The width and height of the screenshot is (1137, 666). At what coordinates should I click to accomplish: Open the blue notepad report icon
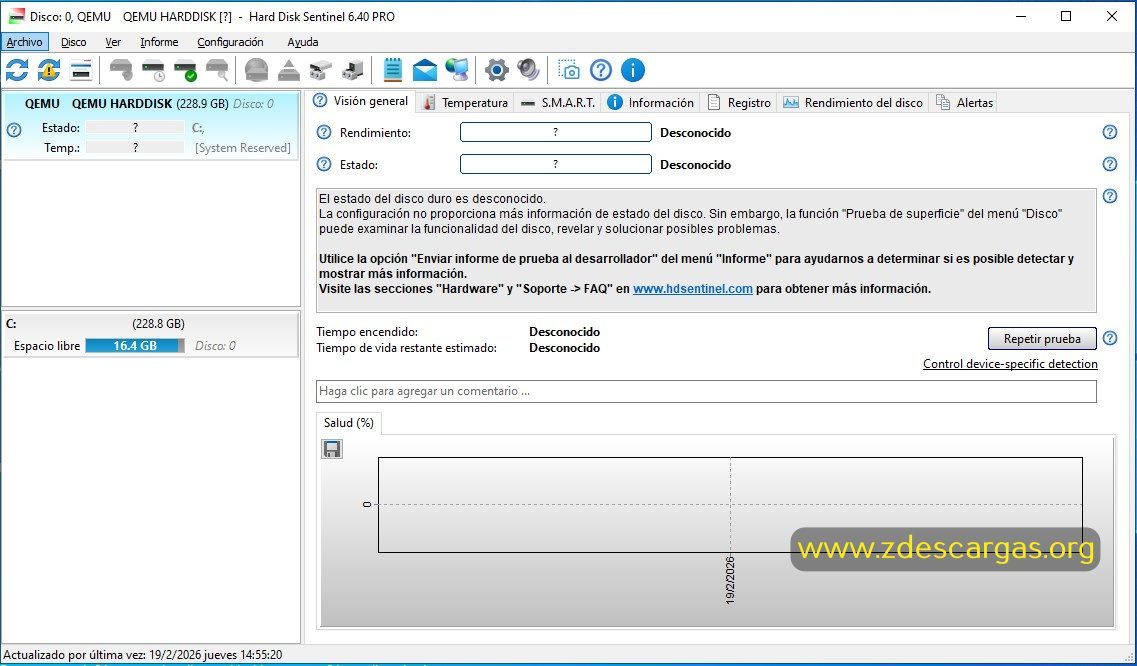tap(392, 70)
